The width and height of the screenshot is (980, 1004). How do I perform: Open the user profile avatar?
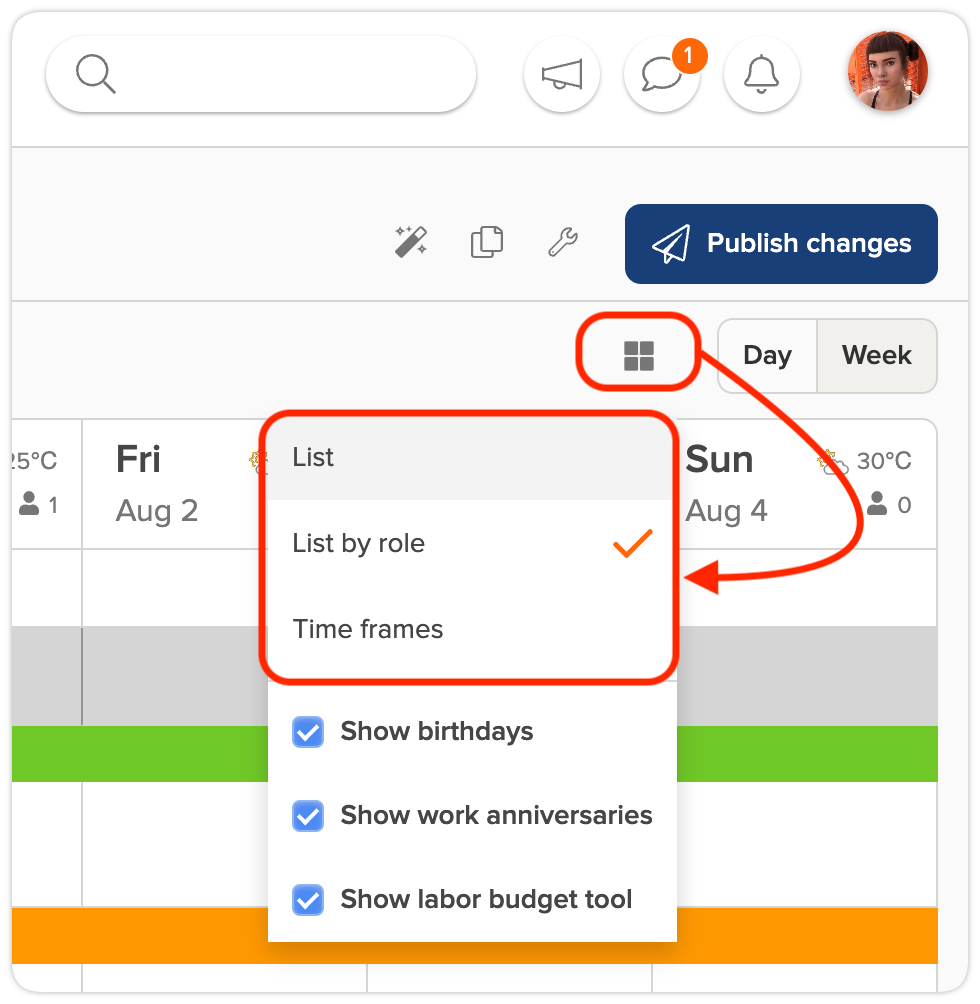tap(888, 71)
